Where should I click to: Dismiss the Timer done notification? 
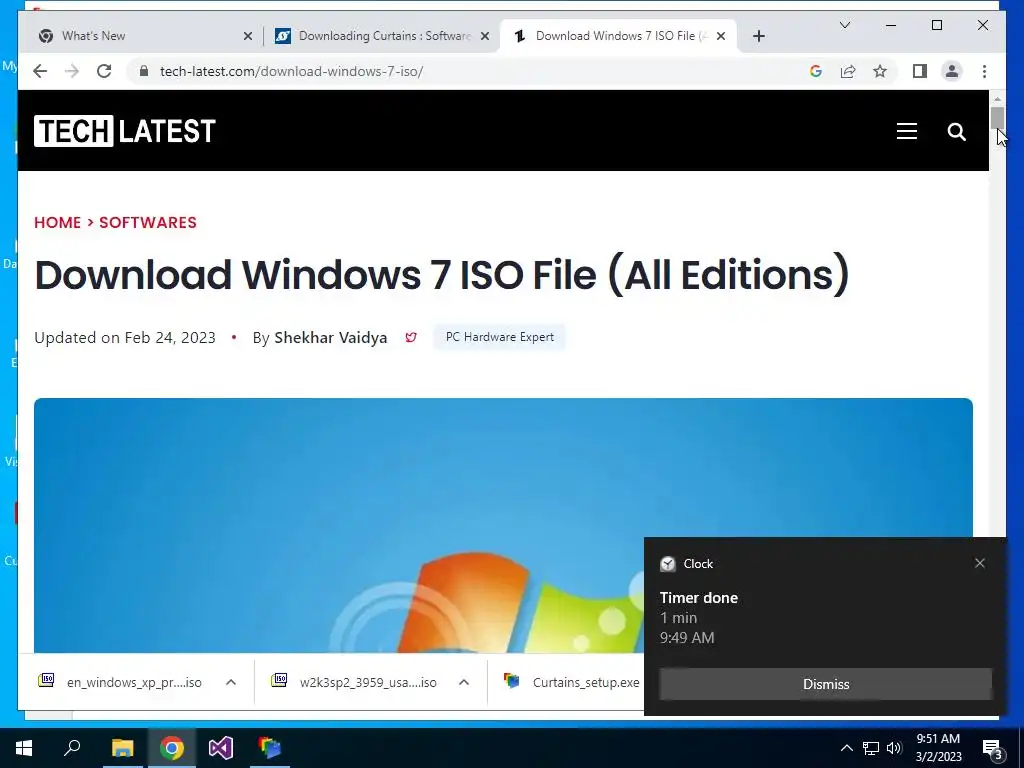click(825, 684)
